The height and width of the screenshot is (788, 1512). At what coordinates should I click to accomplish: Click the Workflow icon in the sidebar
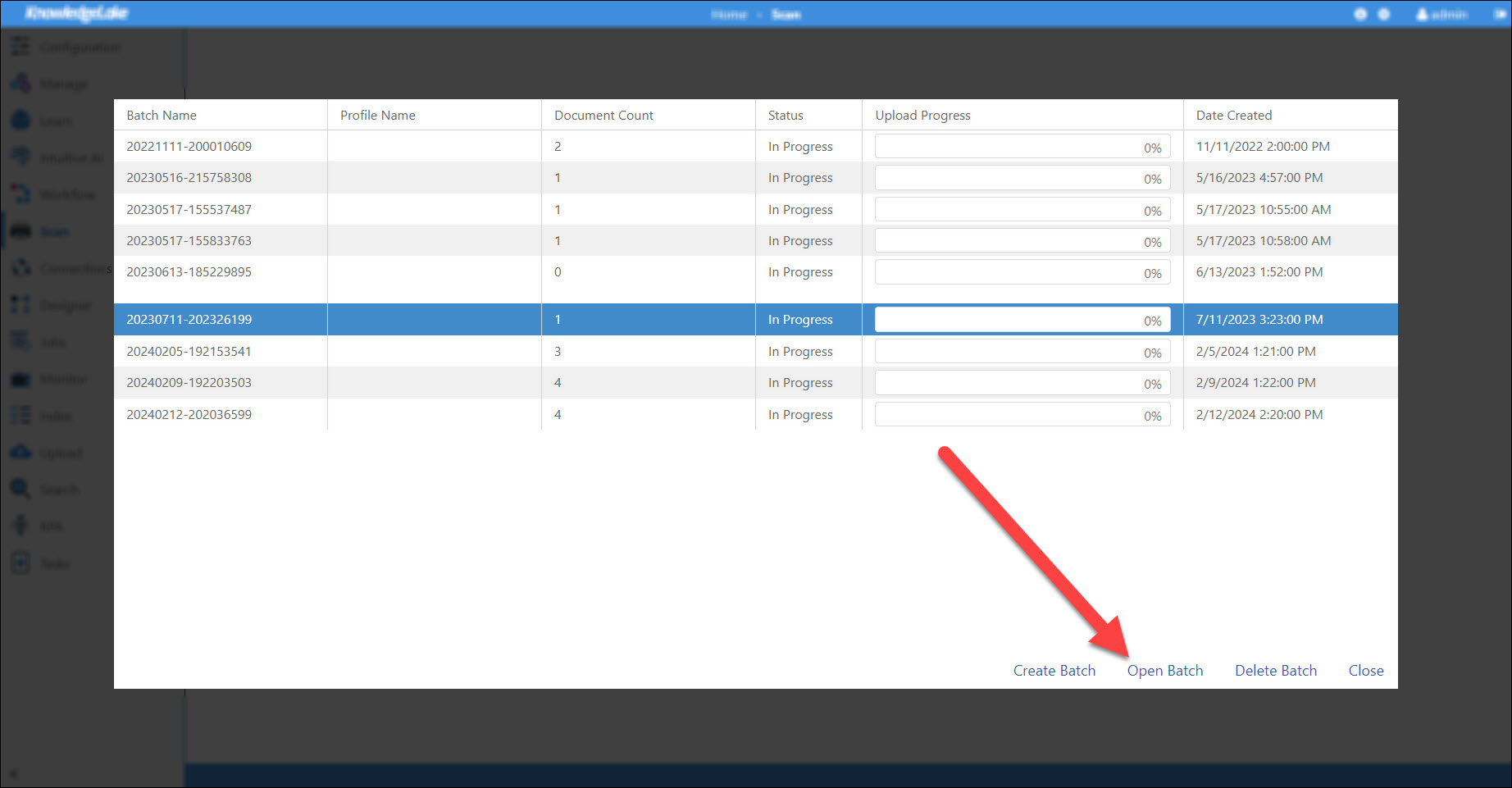coord(20,194)
